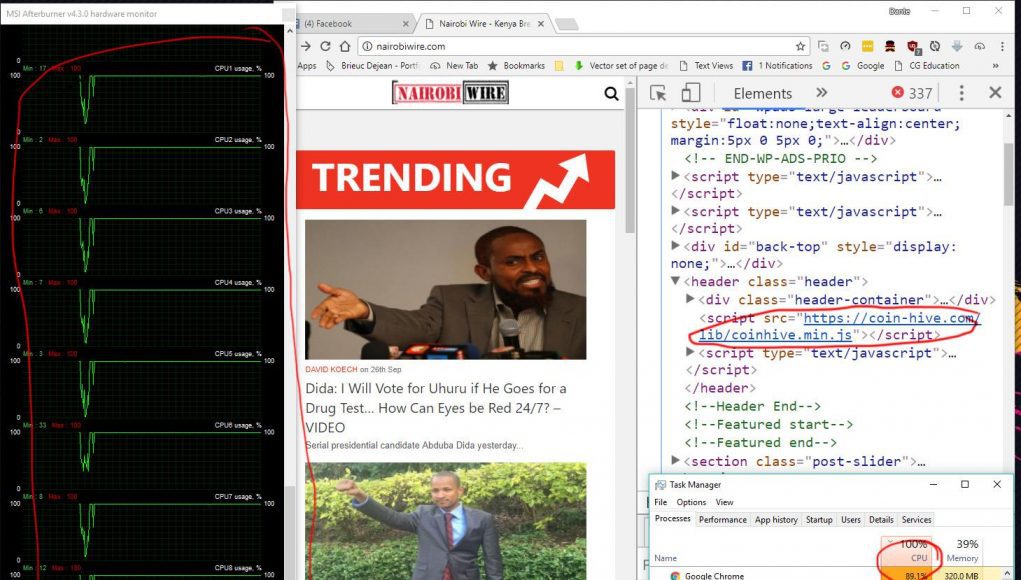Open the Google bookmark
Image resolution: width=1021 pixels, height=580 pixels.
point(863,66)
